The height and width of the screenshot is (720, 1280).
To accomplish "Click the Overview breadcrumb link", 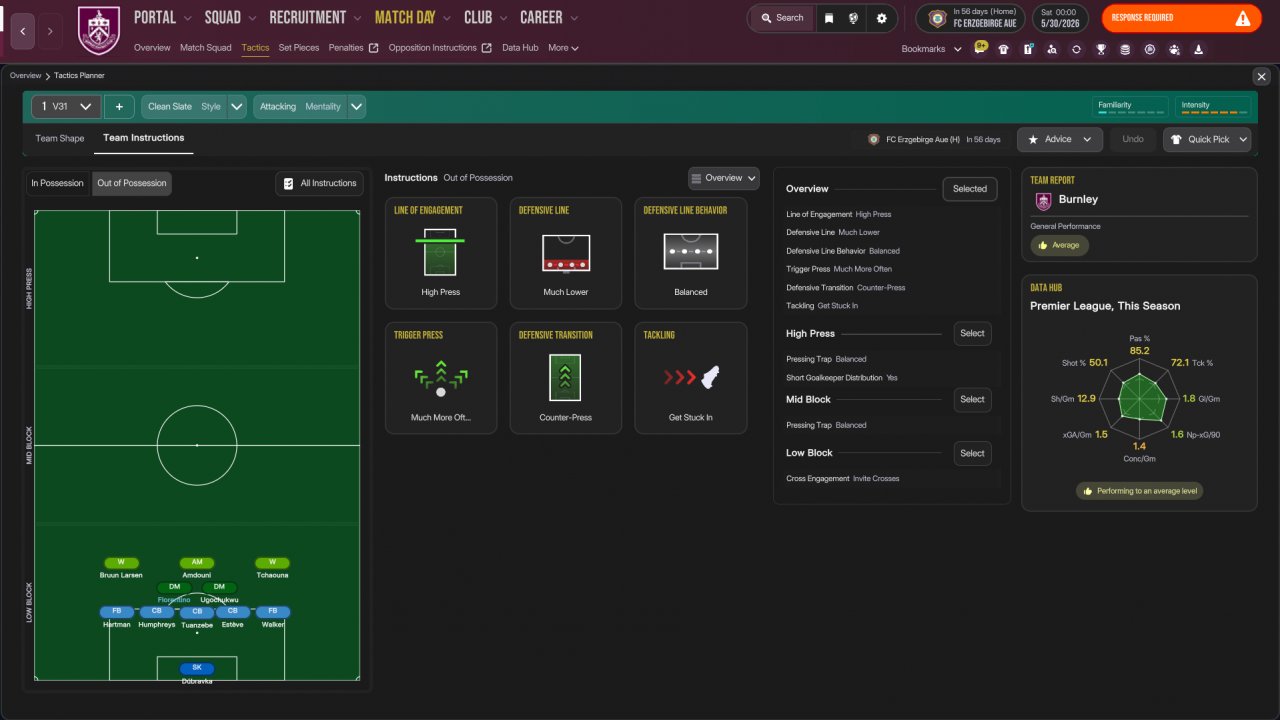I will click(26, 76).
